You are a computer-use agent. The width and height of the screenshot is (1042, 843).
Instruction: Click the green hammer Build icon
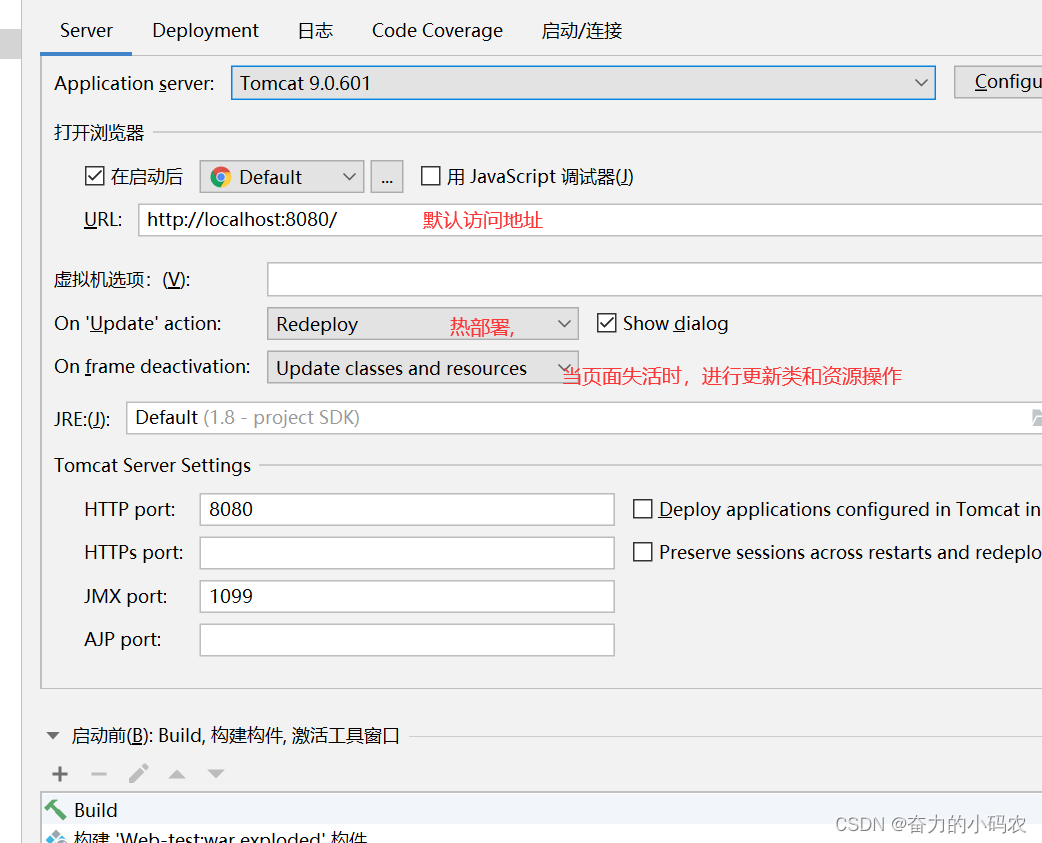point(56,809)
